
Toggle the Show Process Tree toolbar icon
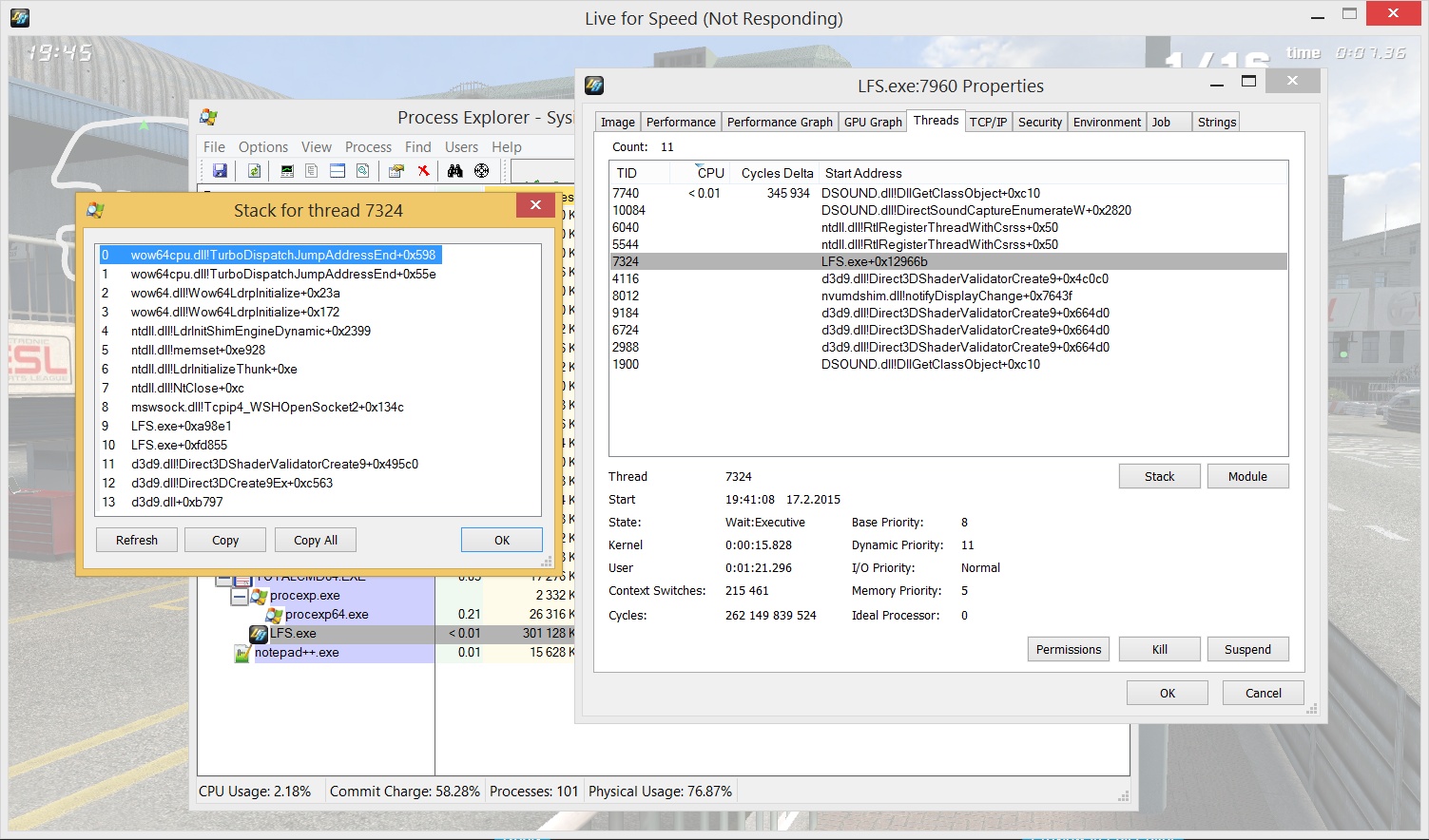tap(312, 171)
